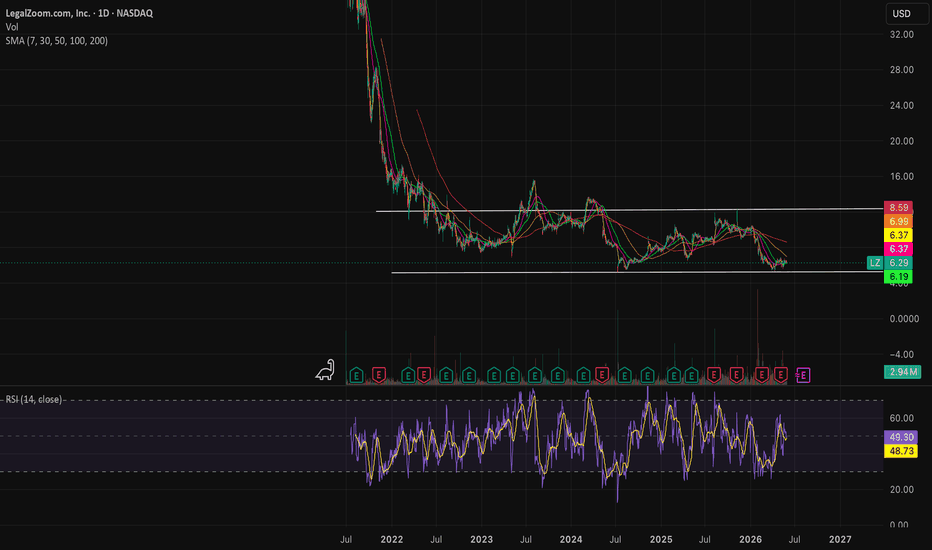Click the 2022 time axis label
932x550 pixels.
coord(392,539)
